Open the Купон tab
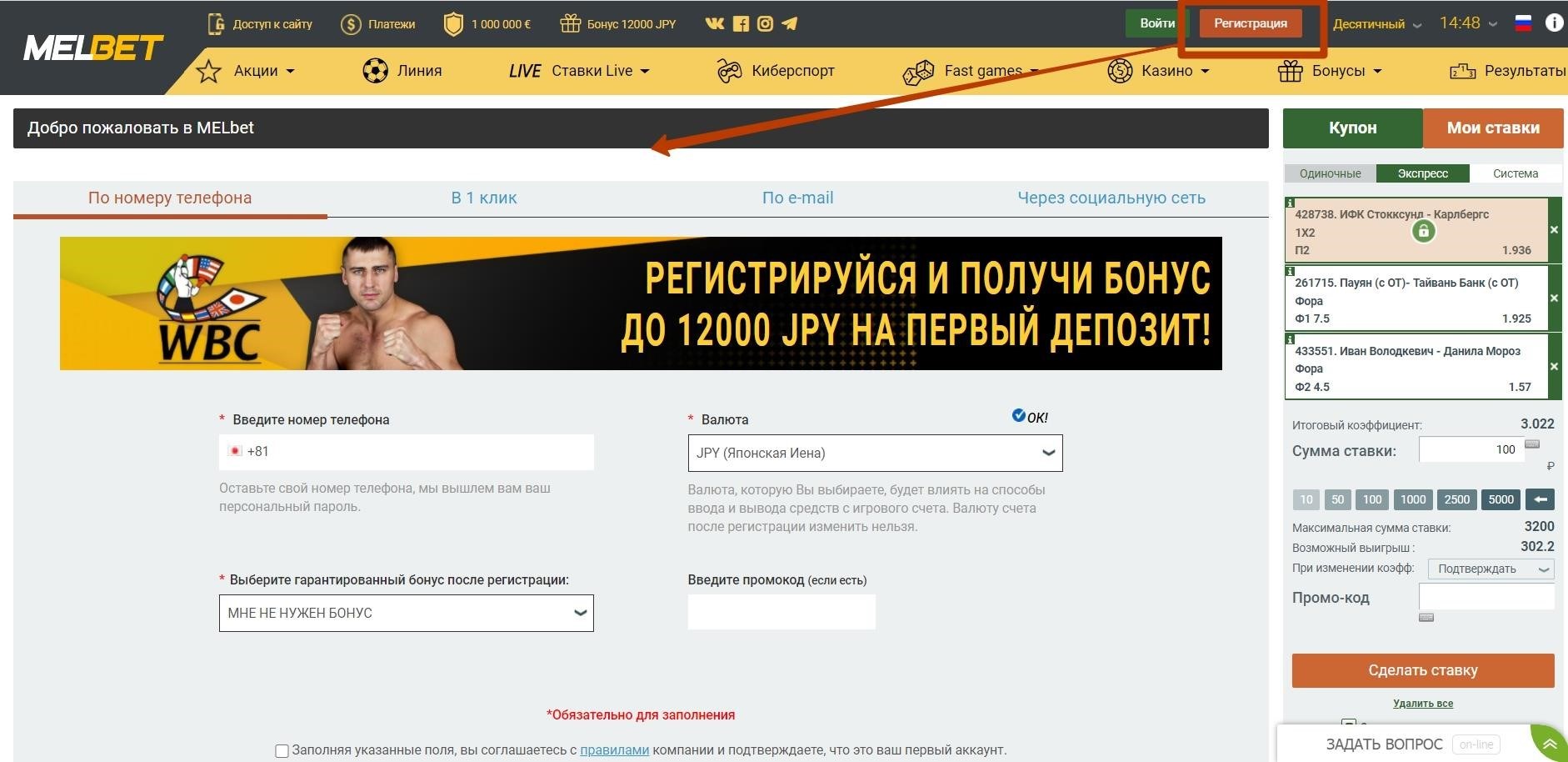Screen dimensions: 1568x762 coord(1352,128)
